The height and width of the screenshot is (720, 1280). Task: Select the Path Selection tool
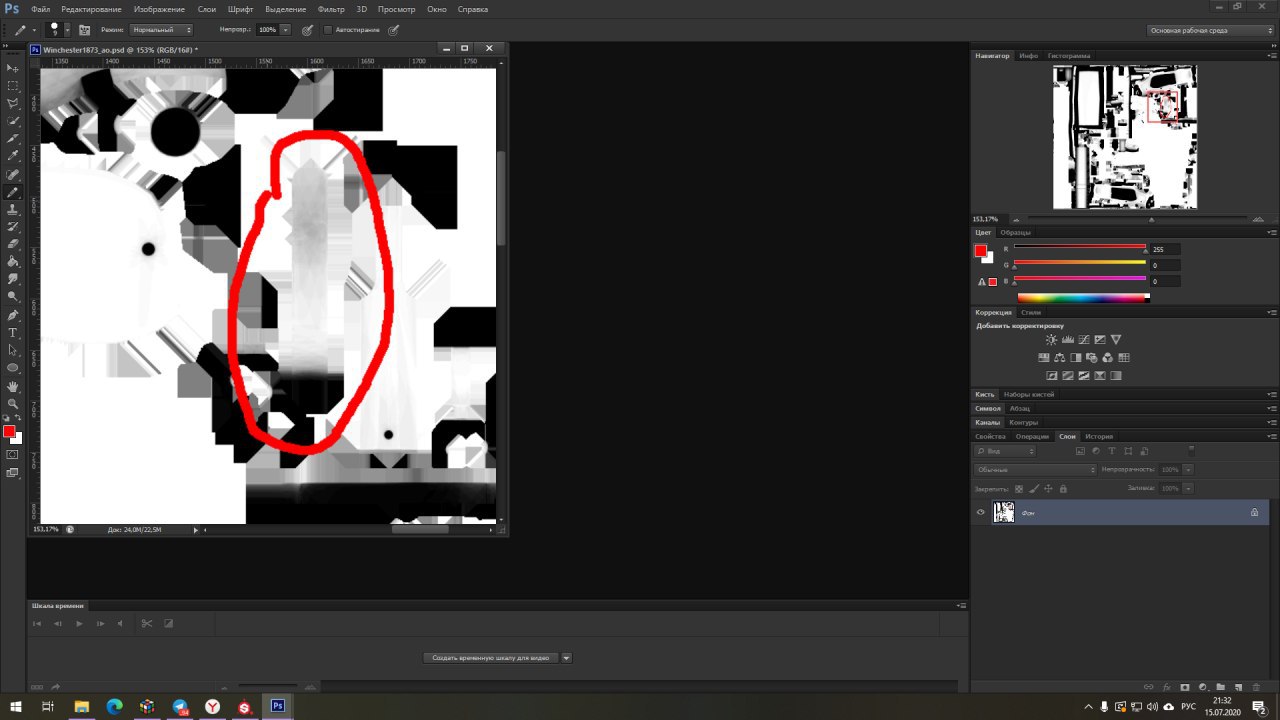[x=13, y=350]
